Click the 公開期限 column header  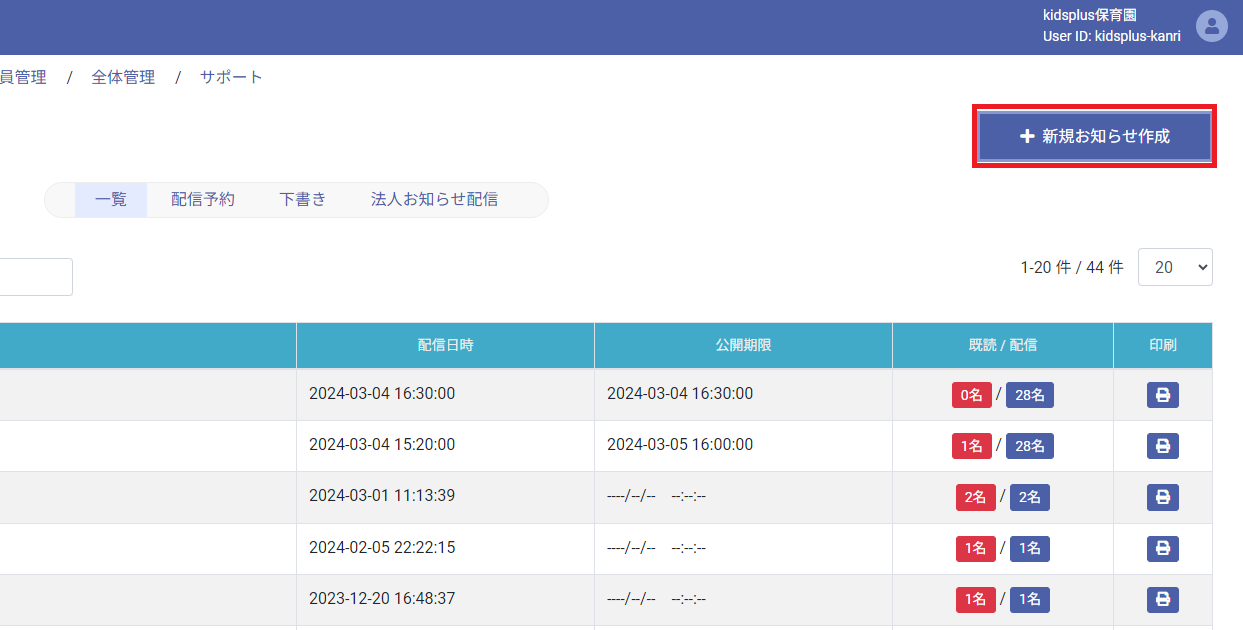pyautogui.click(x=743, y=345)
